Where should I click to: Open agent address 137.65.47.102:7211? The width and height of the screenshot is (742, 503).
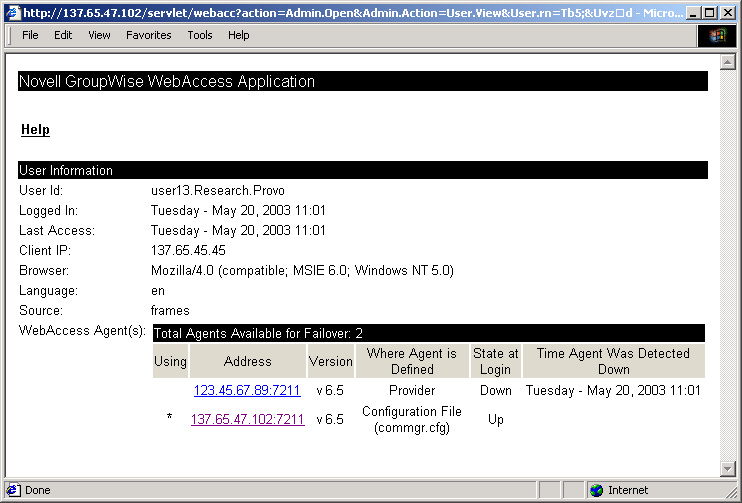coord(247,419)
